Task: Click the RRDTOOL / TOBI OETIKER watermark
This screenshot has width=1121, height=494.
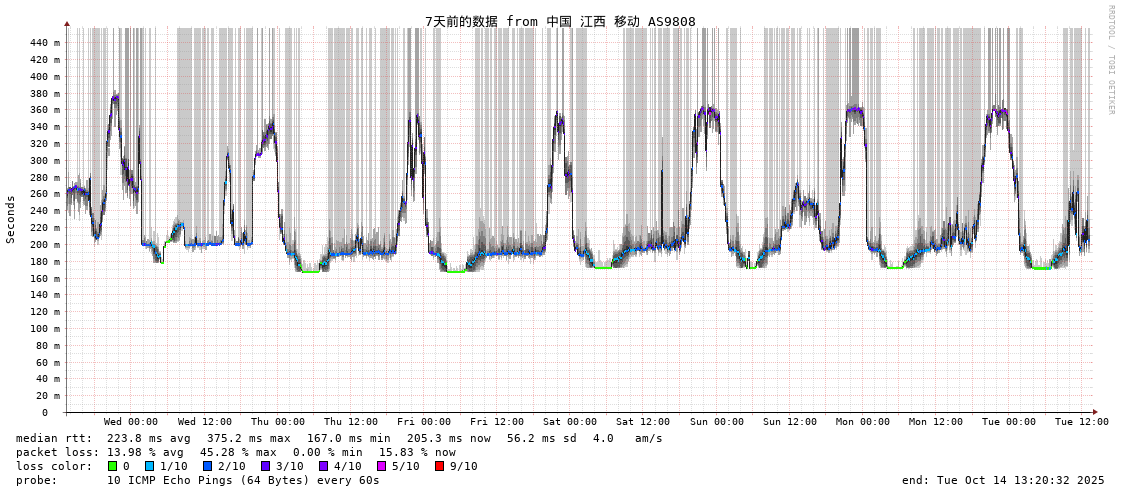Action: click(1110, 59)
